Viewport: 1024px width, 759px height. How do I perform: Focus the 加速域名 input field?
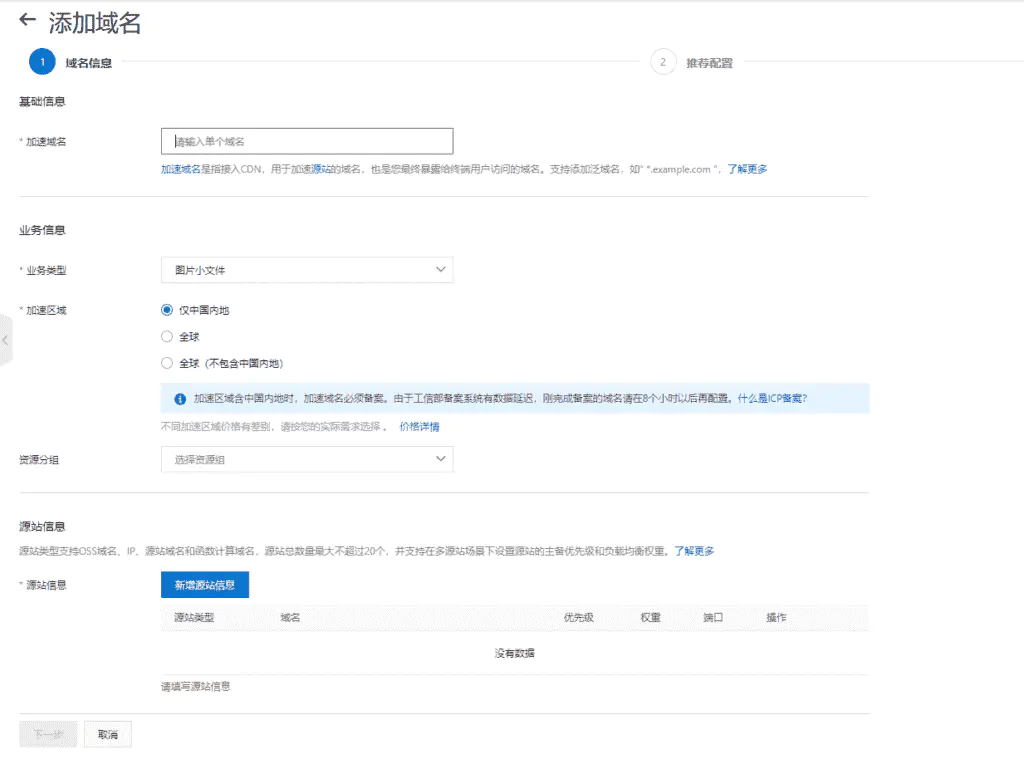click(x=307, y=141)
